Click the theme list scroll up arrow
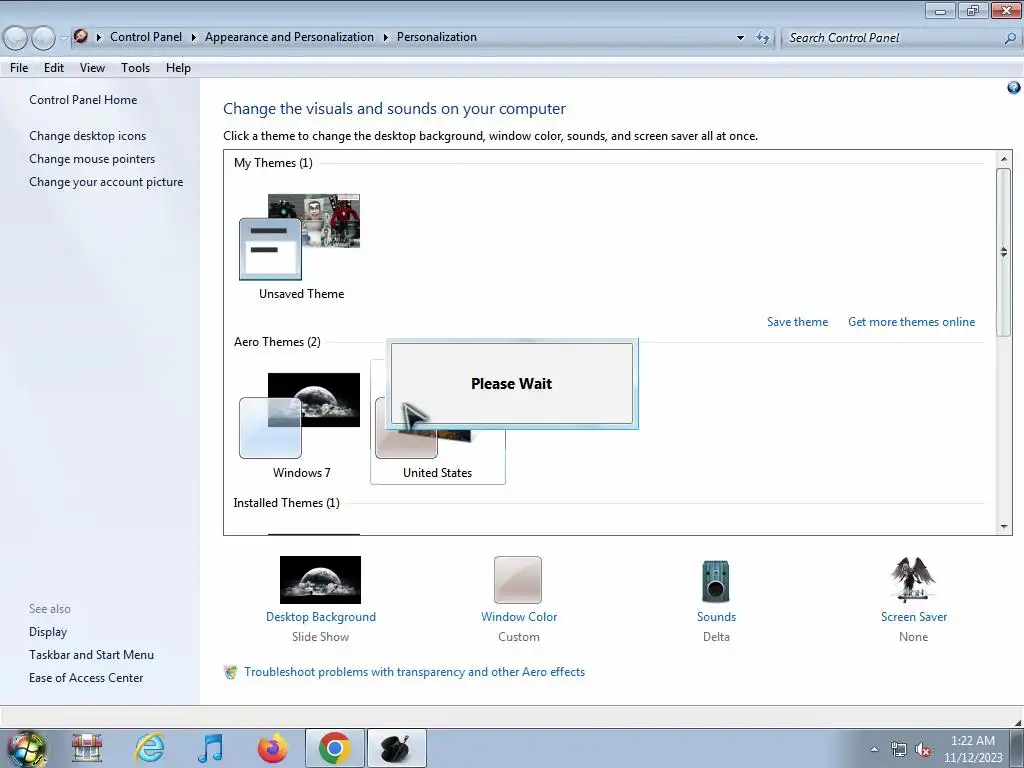This screenshot has width=1024, height=768. [x=1004, y=159]
